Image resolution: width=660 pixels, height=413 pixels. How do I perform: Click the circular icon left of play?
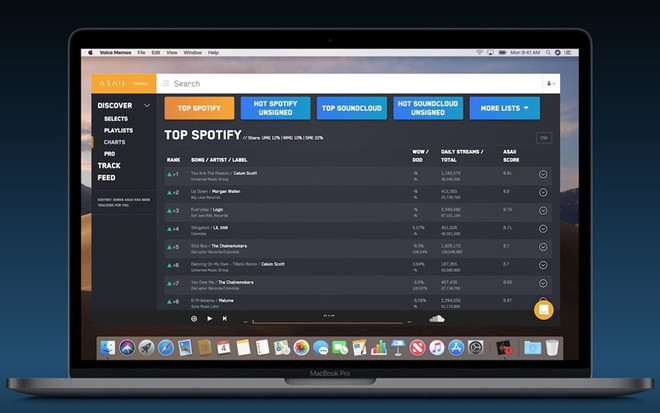coord(194,318)
